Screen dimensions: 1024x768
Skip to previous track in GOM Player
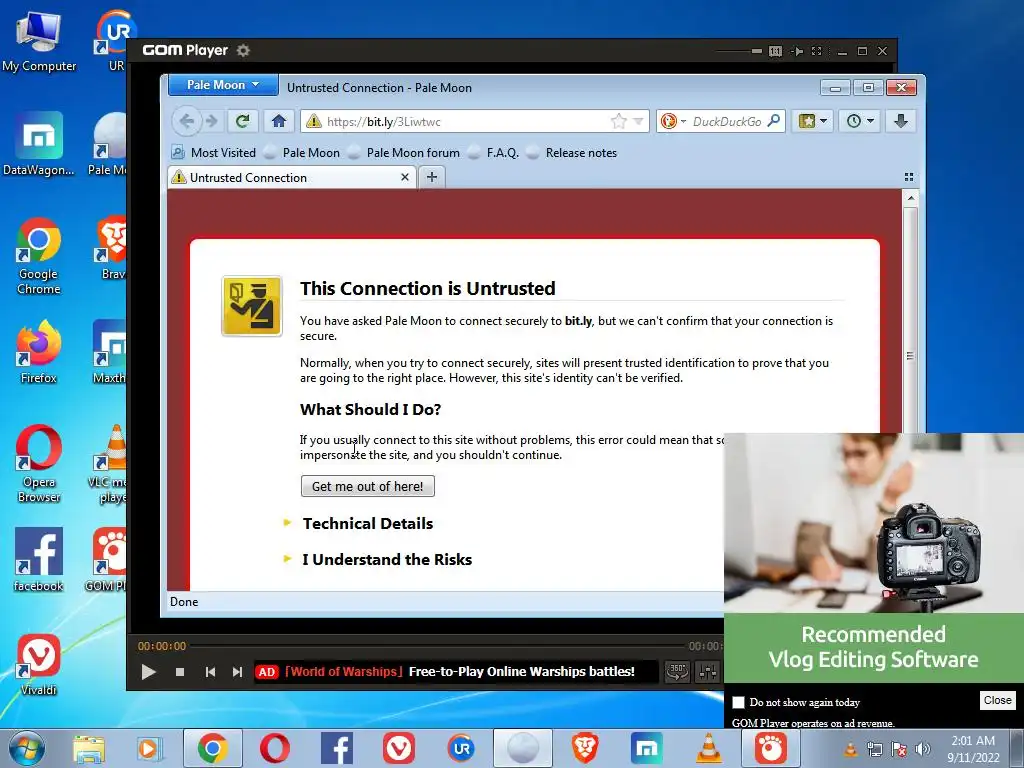[x=210, y=671]
